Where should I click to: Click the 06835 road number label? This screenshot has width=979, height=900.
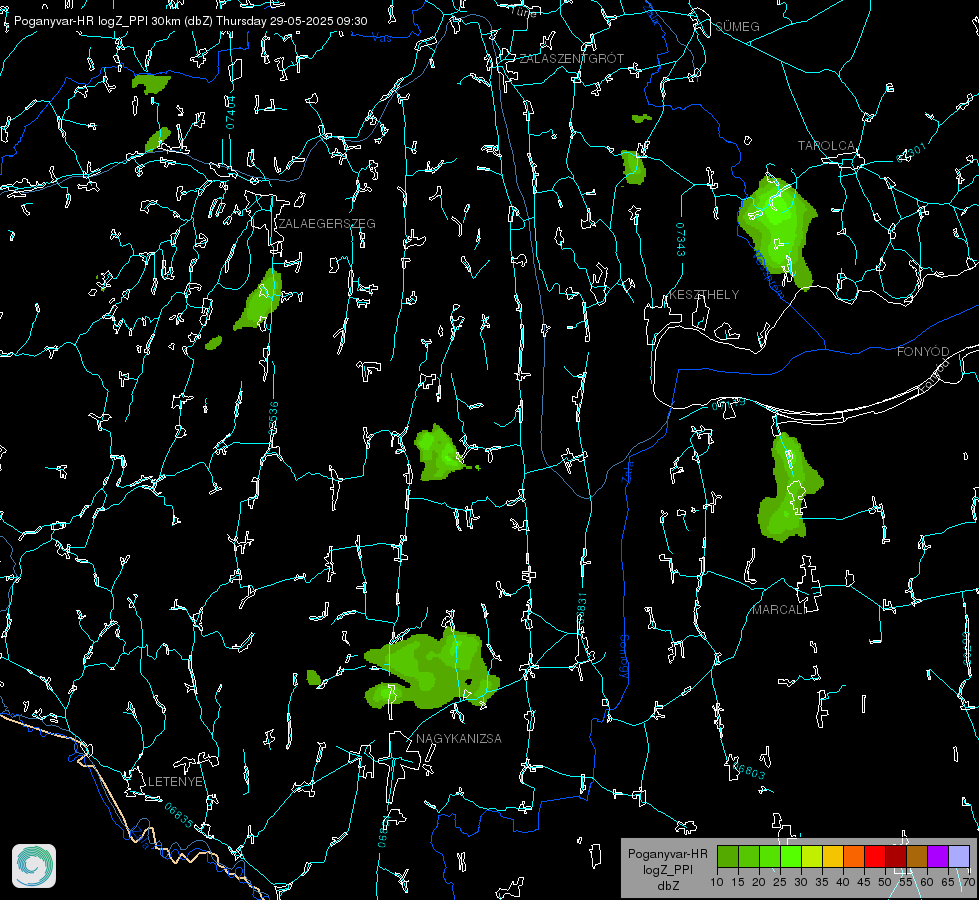pyautogui.click(x=179, y=816)
